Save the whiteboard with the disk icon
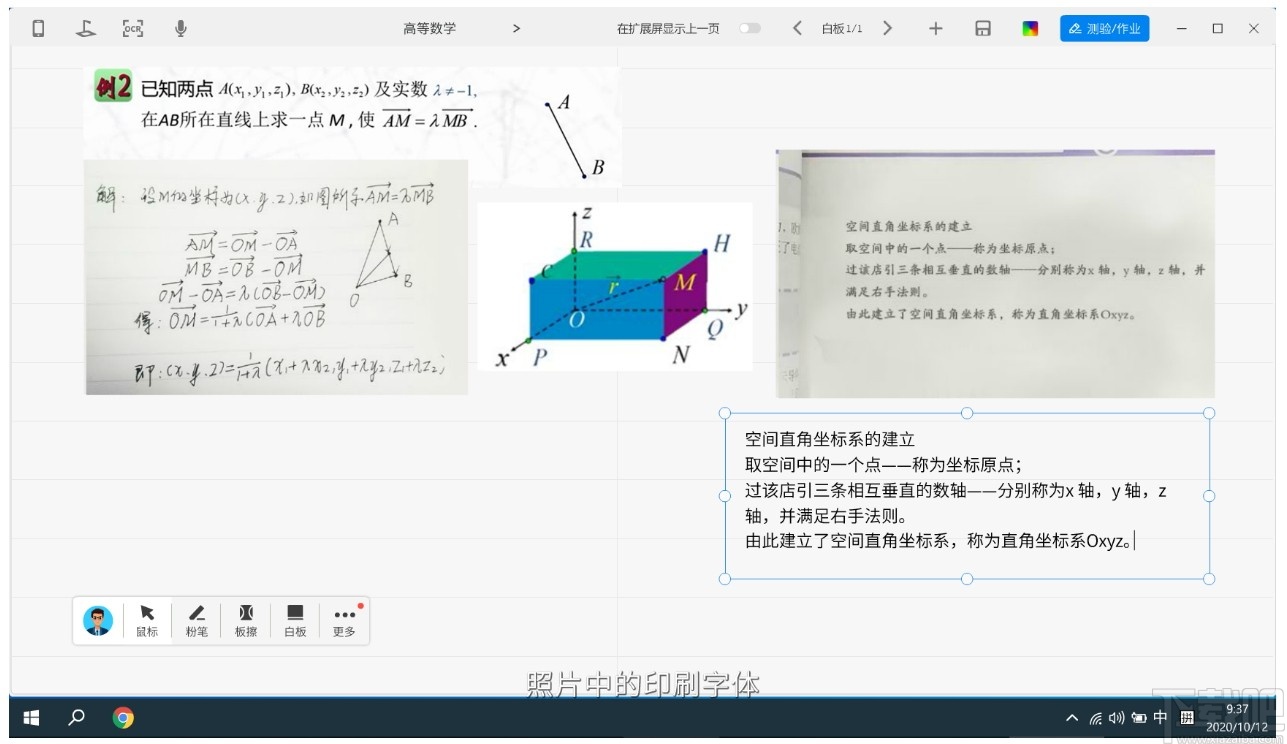The width and height of the screenshot is (1287, 744). [983, 28]
